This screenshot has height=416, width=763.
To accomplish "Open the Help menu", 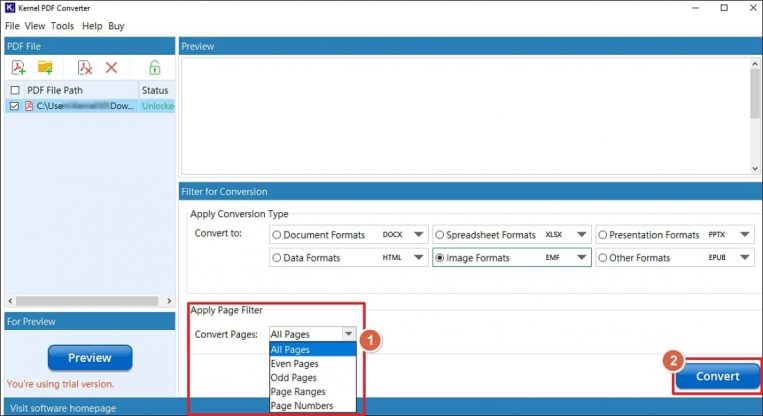I will click(92, 26).
